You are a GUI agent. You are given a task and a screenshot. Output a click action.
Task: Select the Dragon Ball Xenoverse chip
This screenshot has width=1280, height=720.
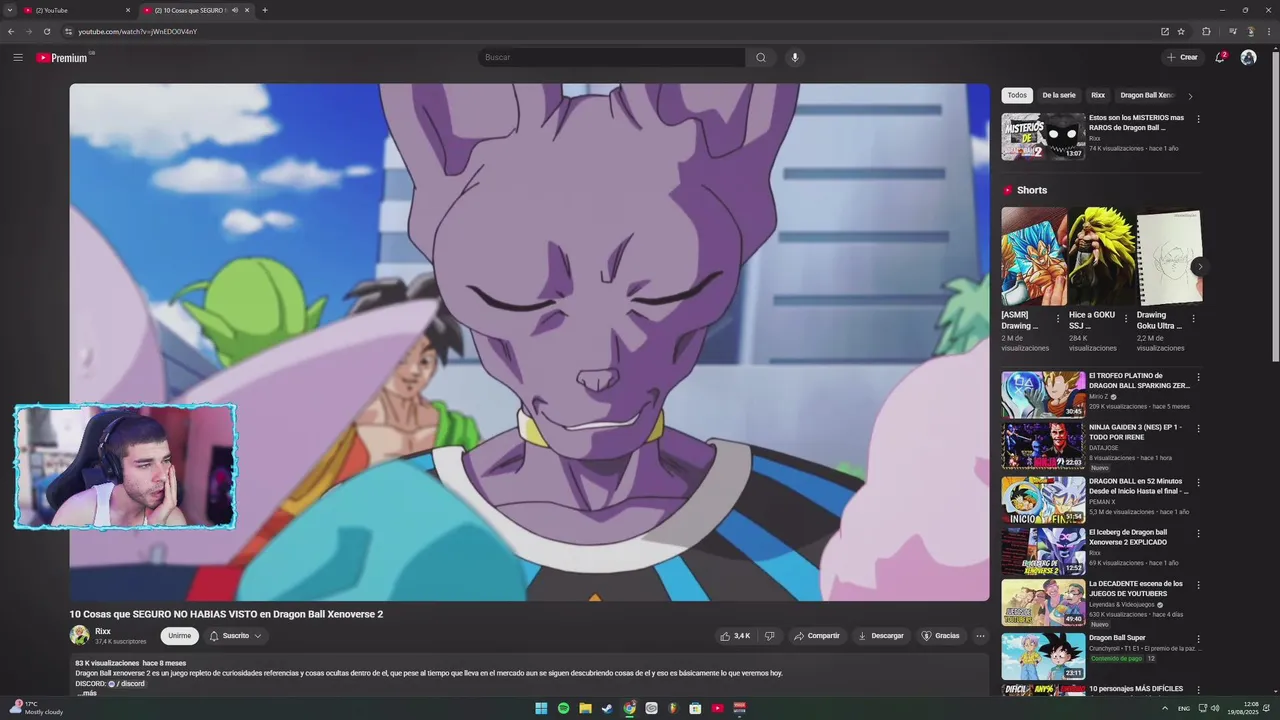click(x=1146, y=95)
